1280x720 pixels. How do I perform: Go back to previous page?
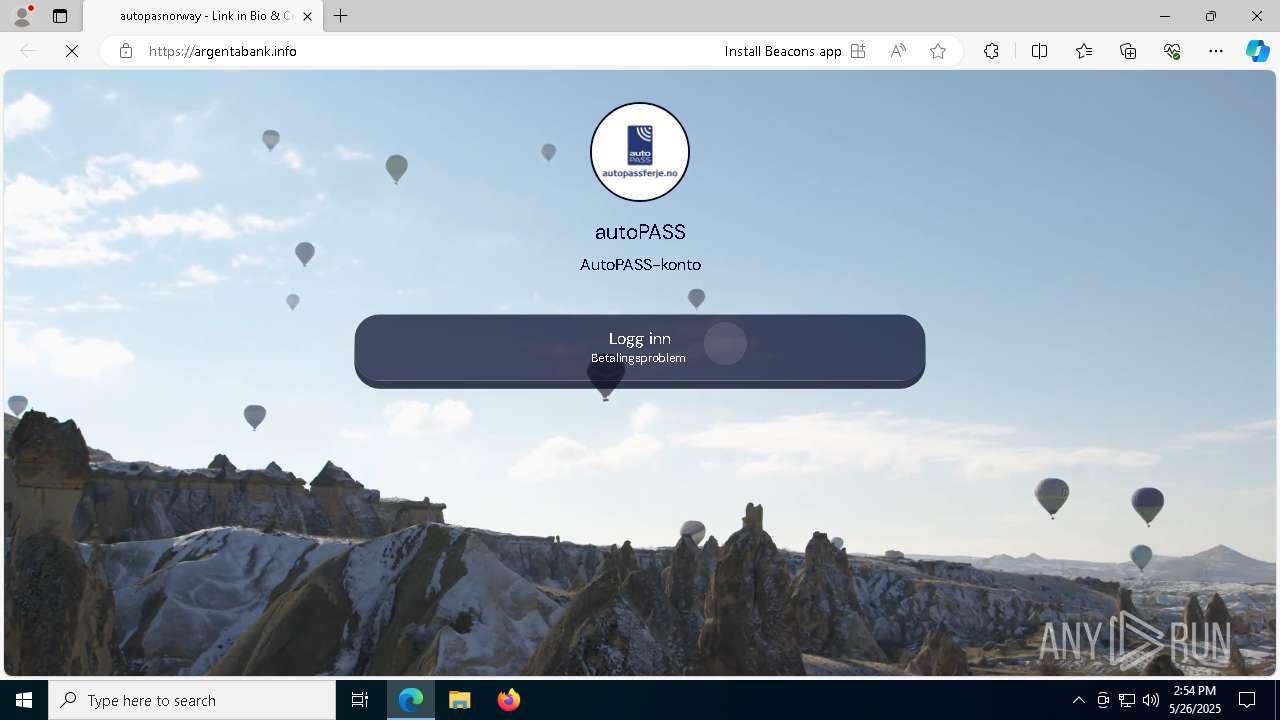(x=28, y=51)
